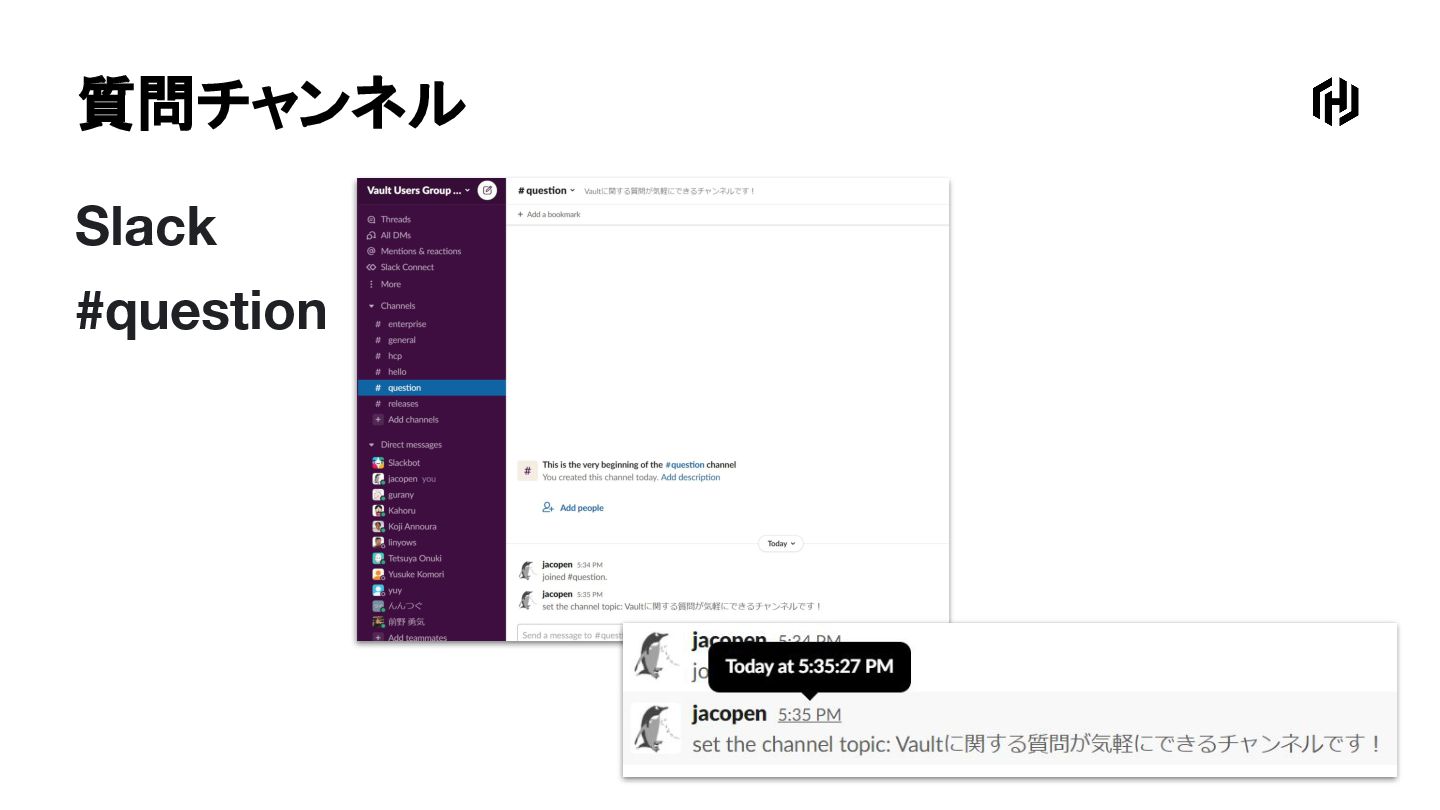The image size is (1440, 810).
Task: Click the Add teammates plus icon
Action: (378, 637)
